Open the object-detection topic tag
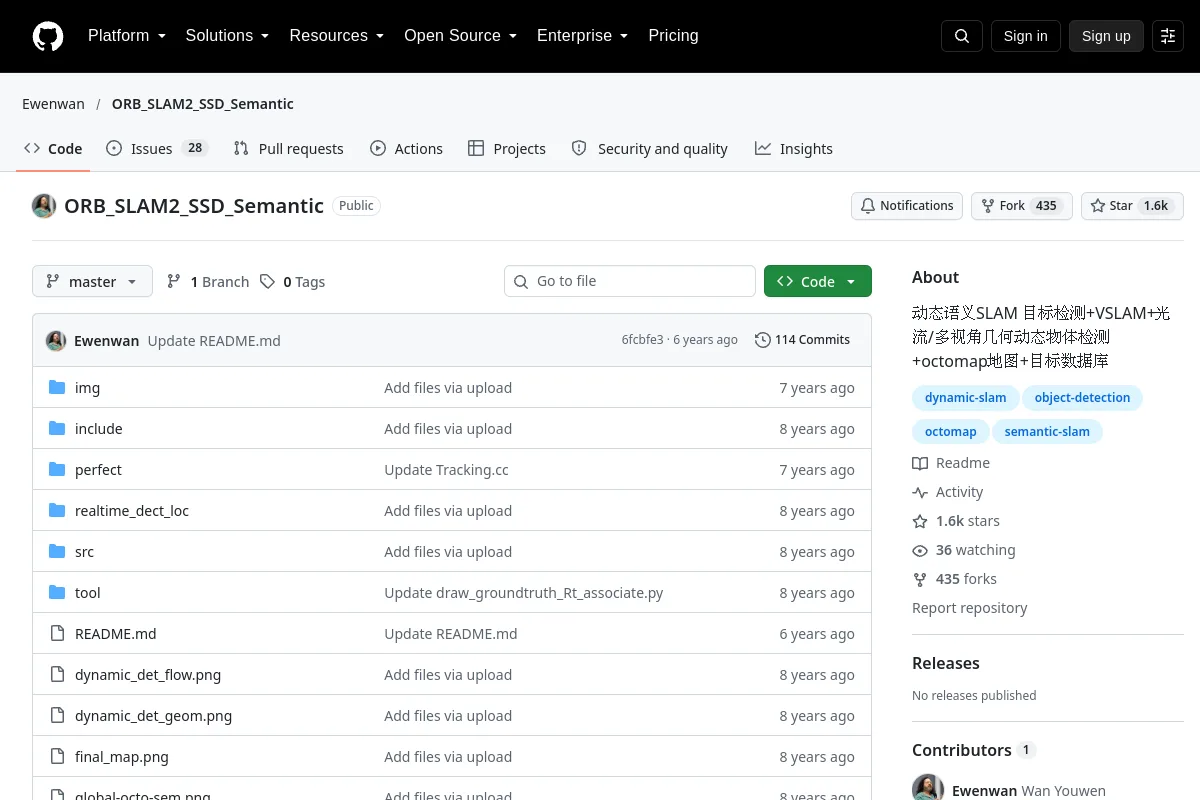Viewport: 1200px width, 800px height. (1082, 398)
